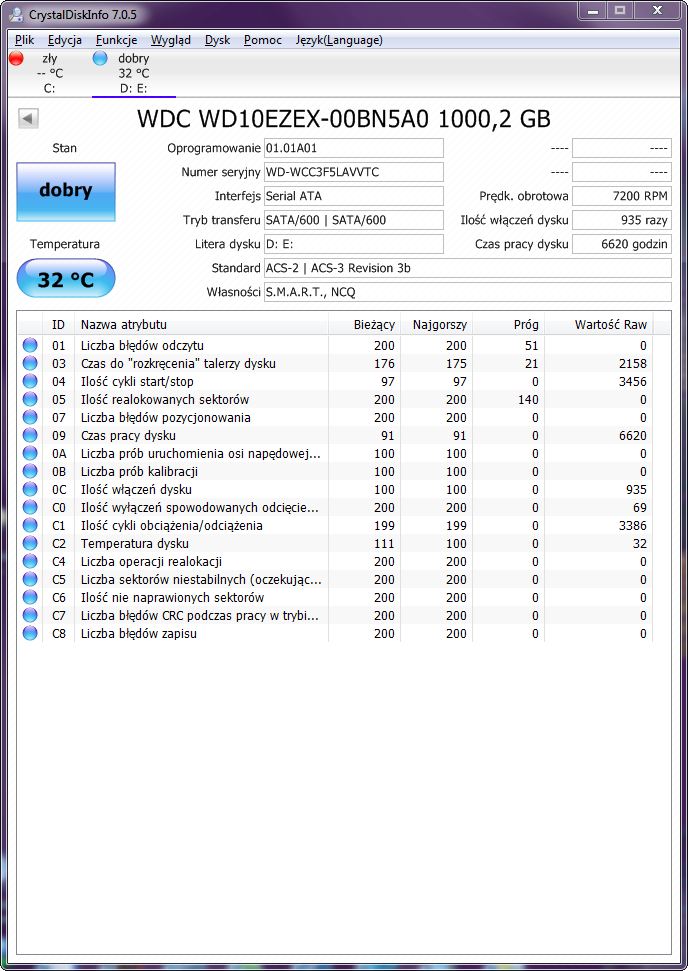Click the Standard field ACS-2 | ACS-3
The width and height of the screenshot is (688, 971).
tap(468, 268)
